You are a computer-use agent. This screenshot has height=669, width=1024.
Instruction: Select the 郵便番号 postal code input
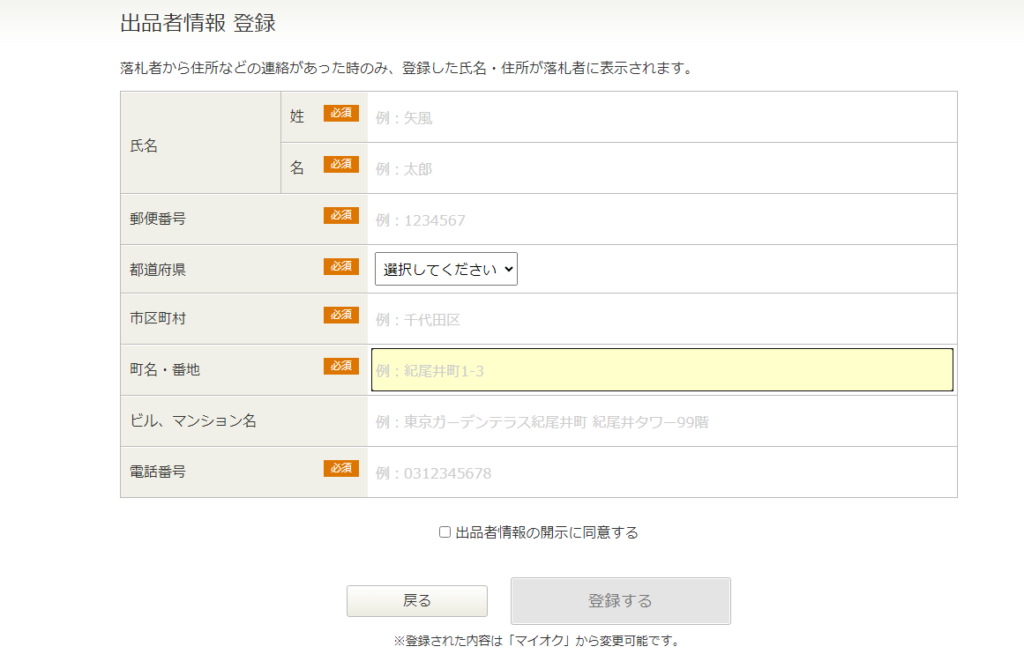click(x=662, y=219)
